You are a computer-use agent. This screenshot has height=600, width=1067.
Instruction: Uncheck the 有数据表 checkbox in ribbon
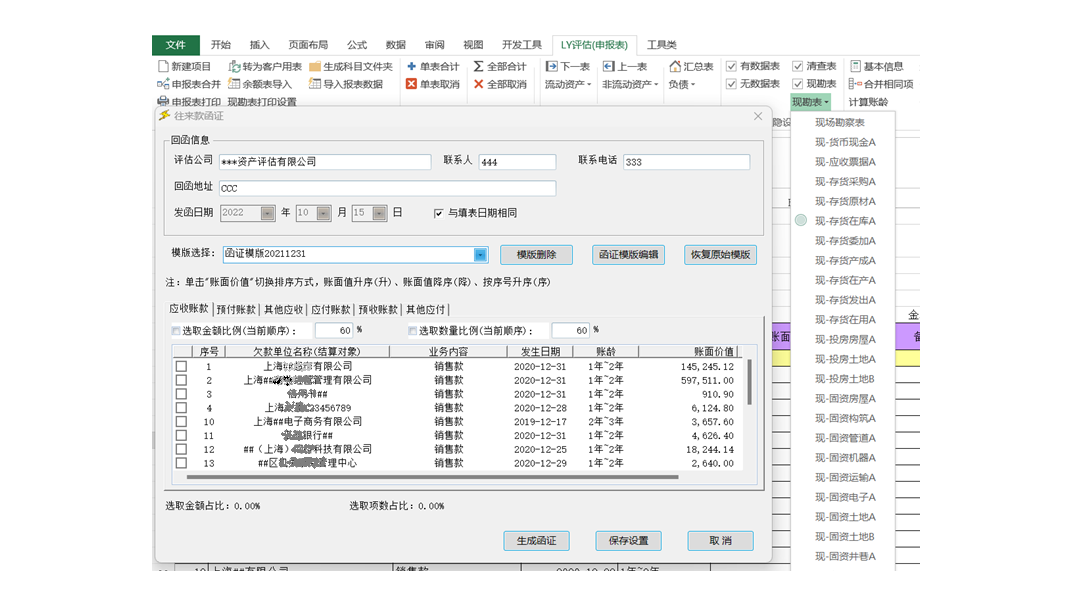732,67
